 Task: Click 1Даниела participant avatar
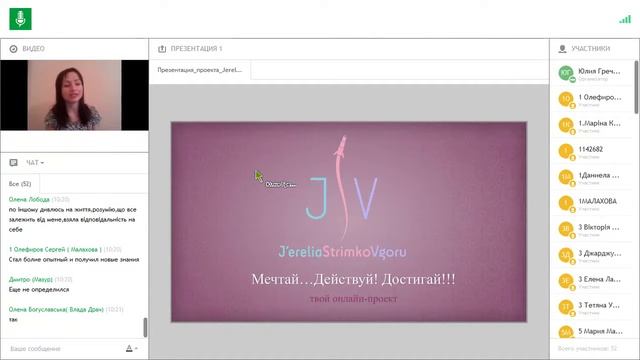tap(566, 177)
